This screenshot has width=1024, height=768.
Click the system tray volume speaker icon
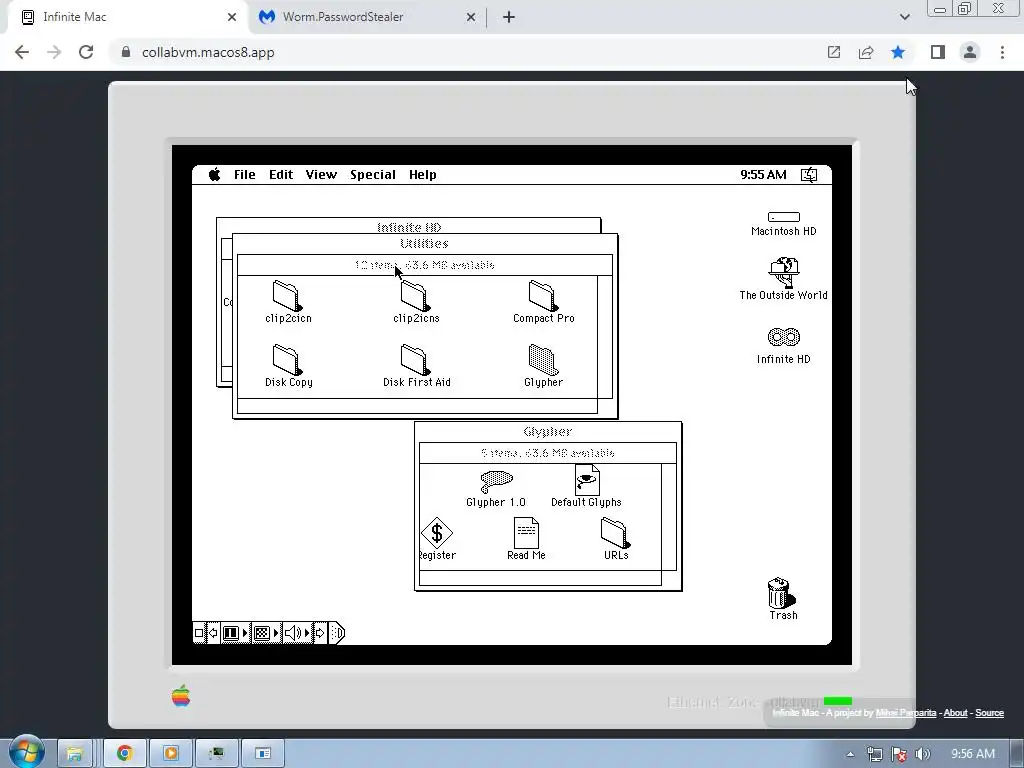[x=923, y=754]
